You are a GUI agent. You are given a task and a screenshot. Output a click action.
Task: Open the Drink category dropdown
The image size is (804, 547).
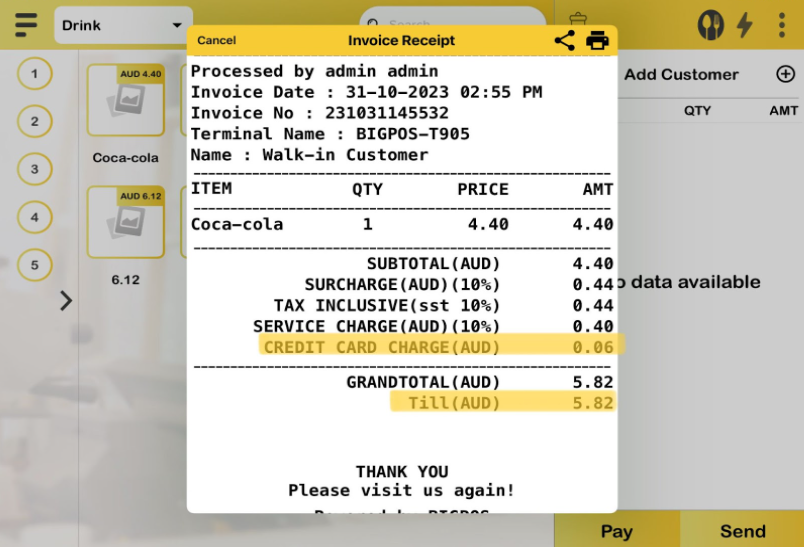pyautogui.click(x=123, y=25)
